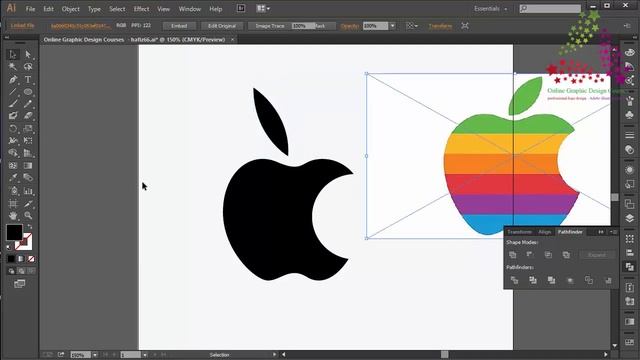
Task: Open the File menu
Action: (31, 9)
